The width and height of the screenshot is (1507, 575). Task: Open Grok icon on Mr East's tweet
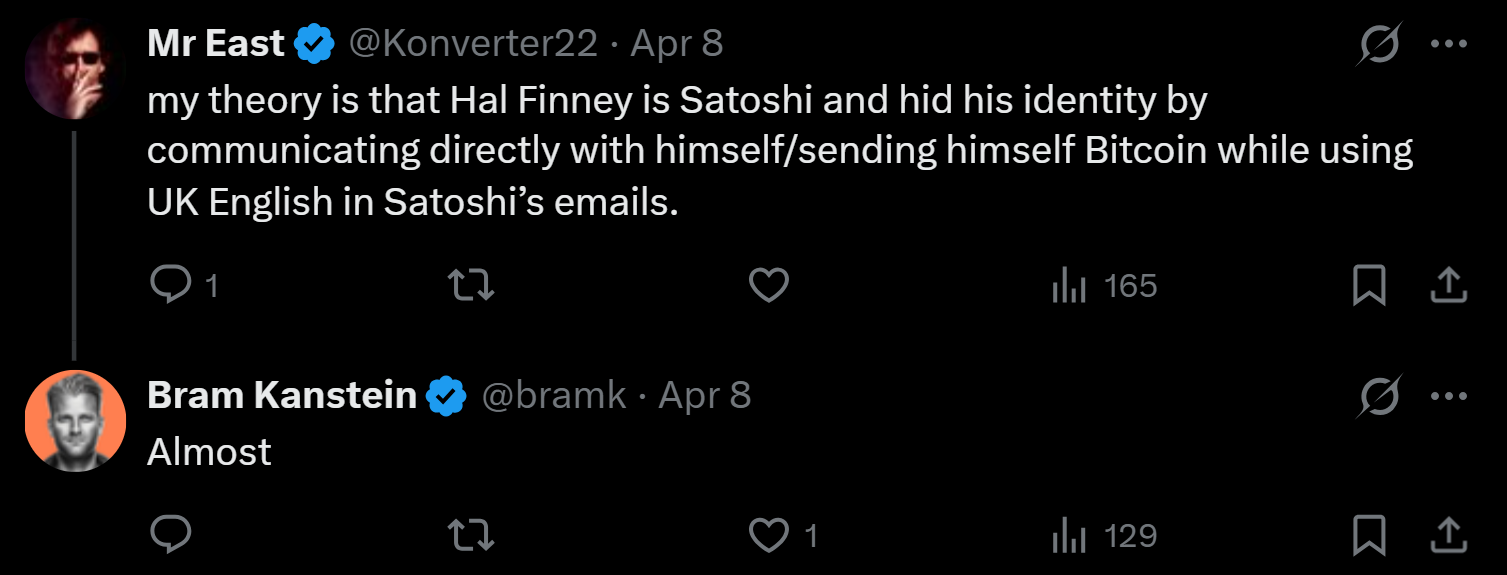pos(1380,45)
